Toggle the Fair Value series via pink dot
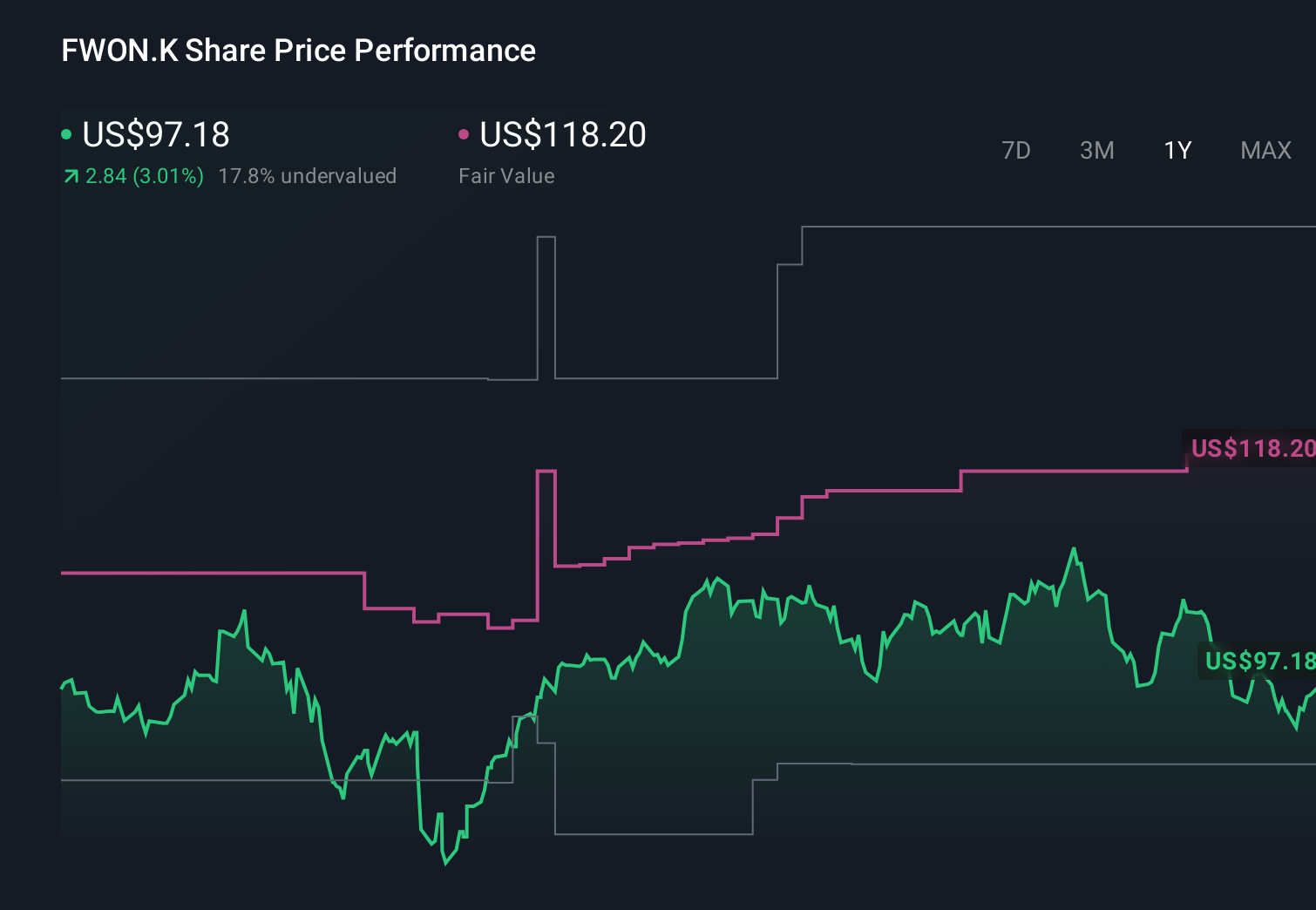This screenshot has height=910, width=1316. (465, 133)
